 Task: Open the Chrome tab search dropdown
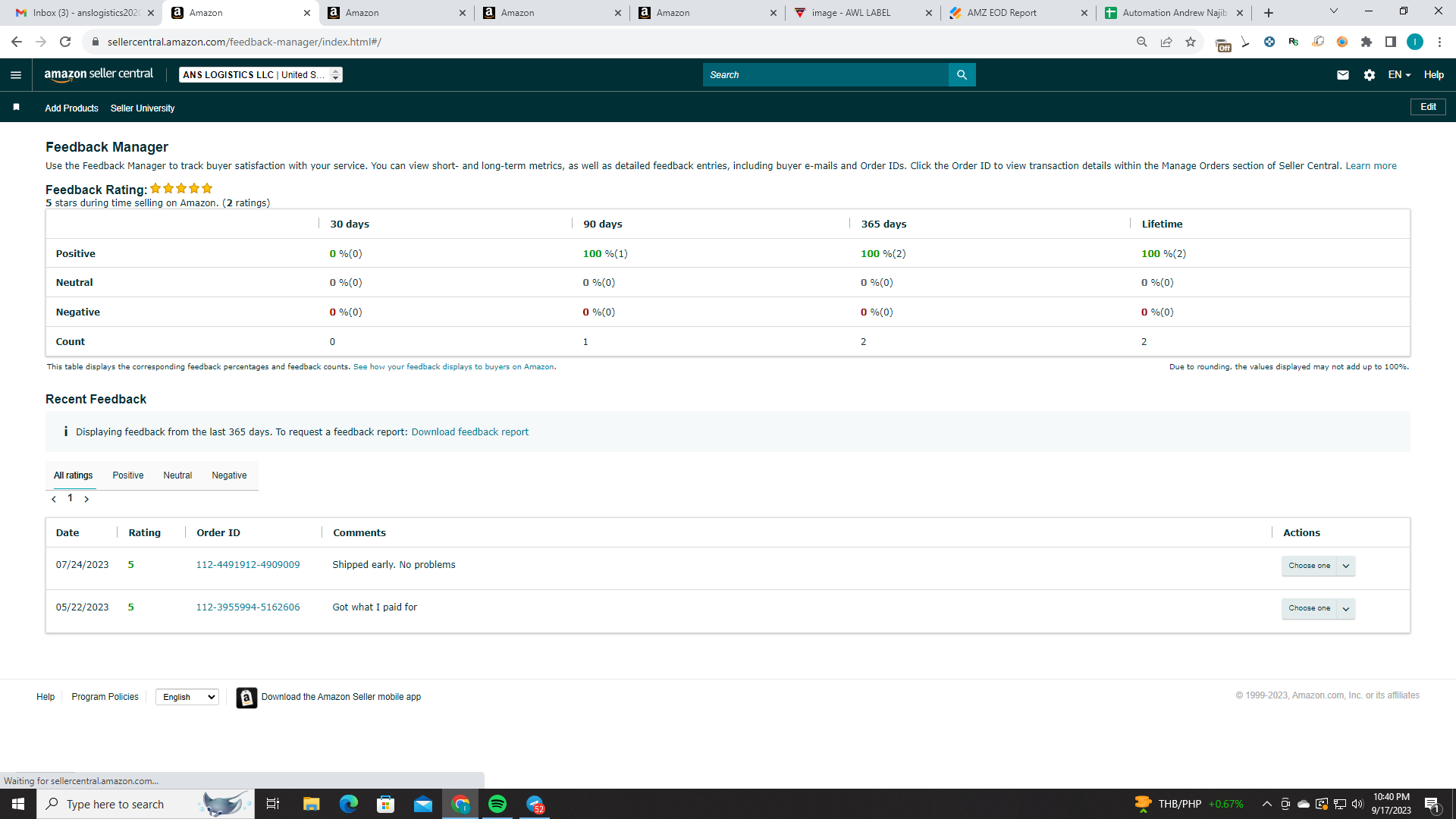point(1334,11)
